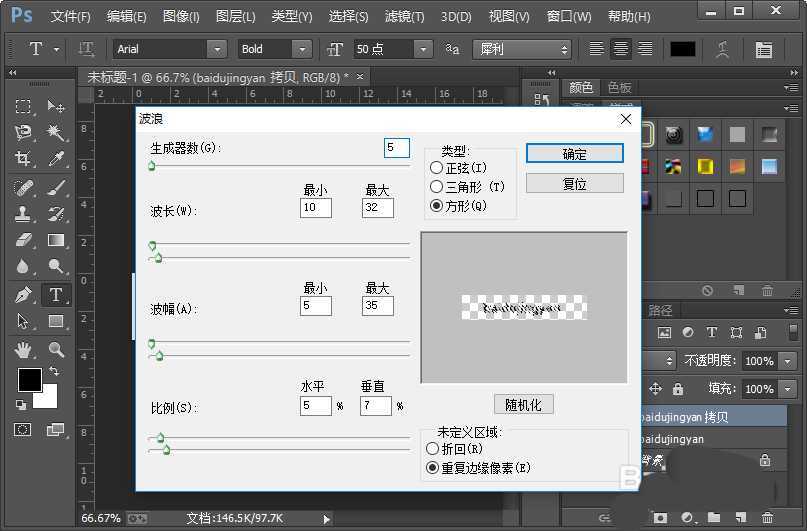
Task: Choose the 正弦 (Sine) wave type
Action: pyautogui.click(x=436, y=168)
